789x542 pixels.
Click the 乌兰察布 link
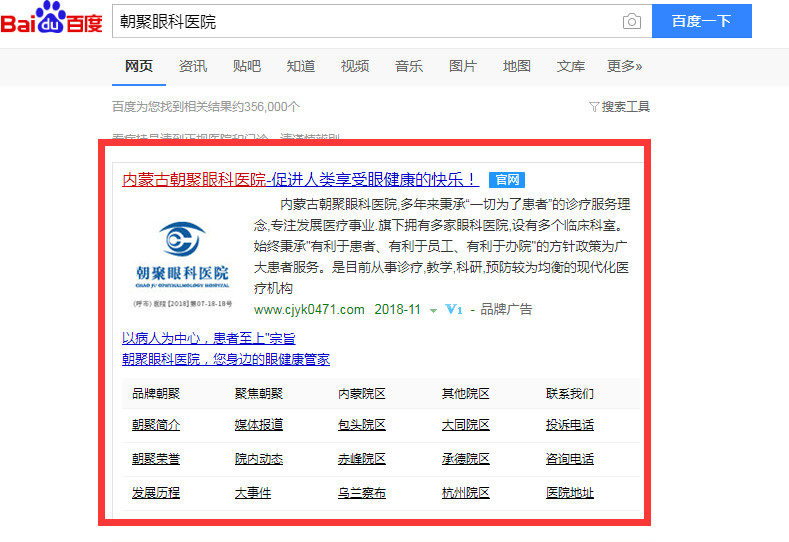point(362,493)
